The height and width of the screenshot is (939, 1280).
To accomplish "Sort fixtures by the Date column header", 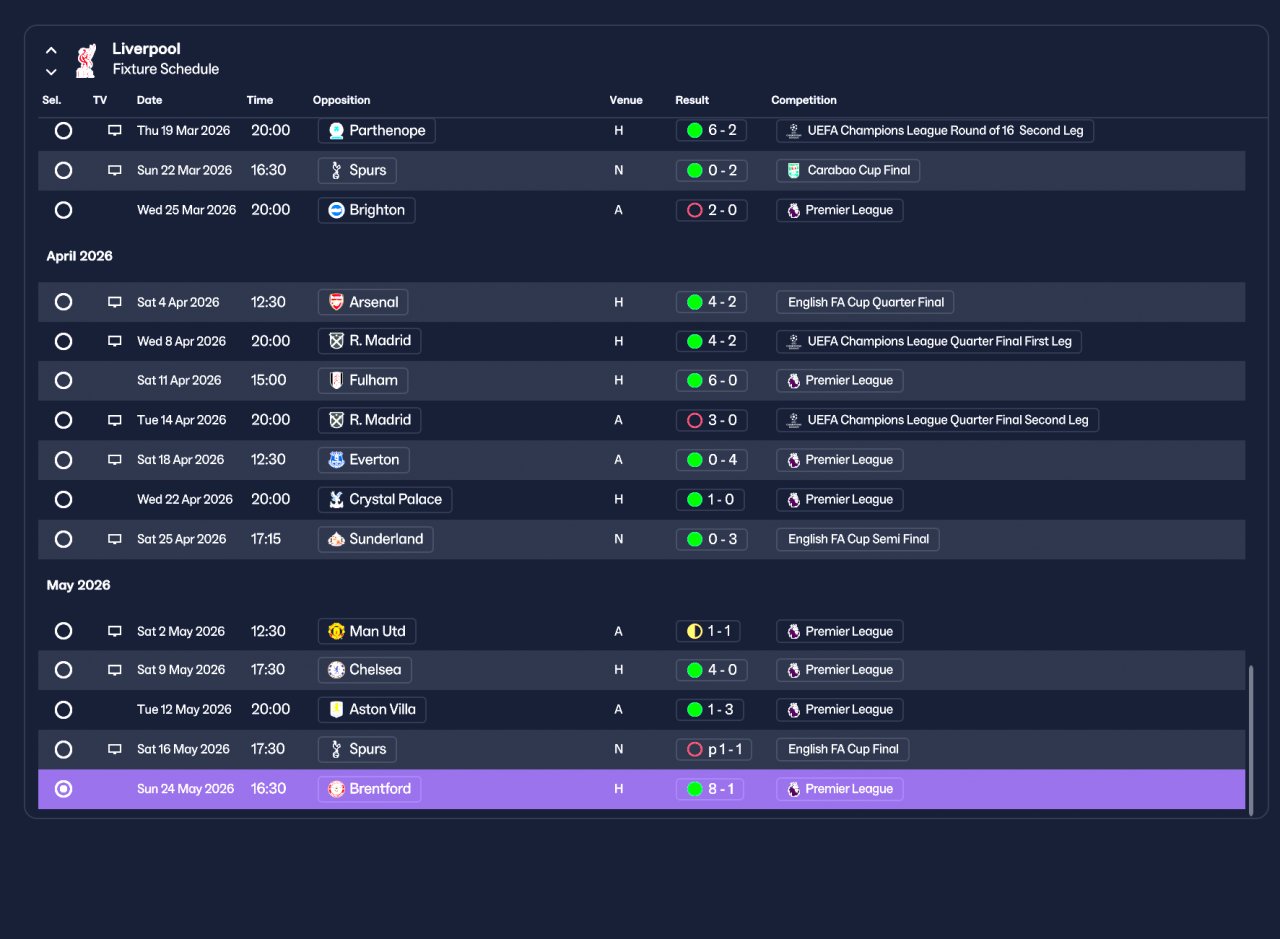I will pyautogui.click(x=149, y=100).
